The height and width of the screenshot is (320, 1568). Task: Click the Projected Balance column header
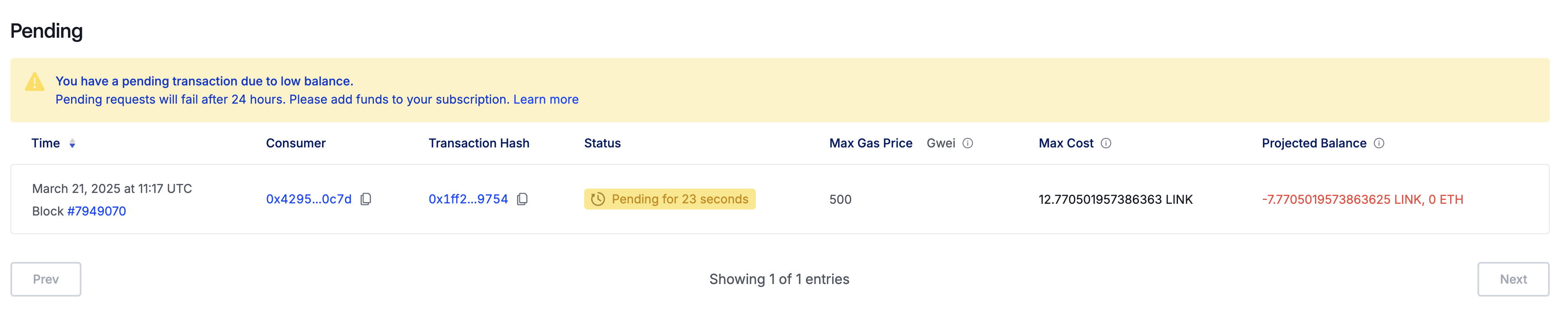(1314, 143)
